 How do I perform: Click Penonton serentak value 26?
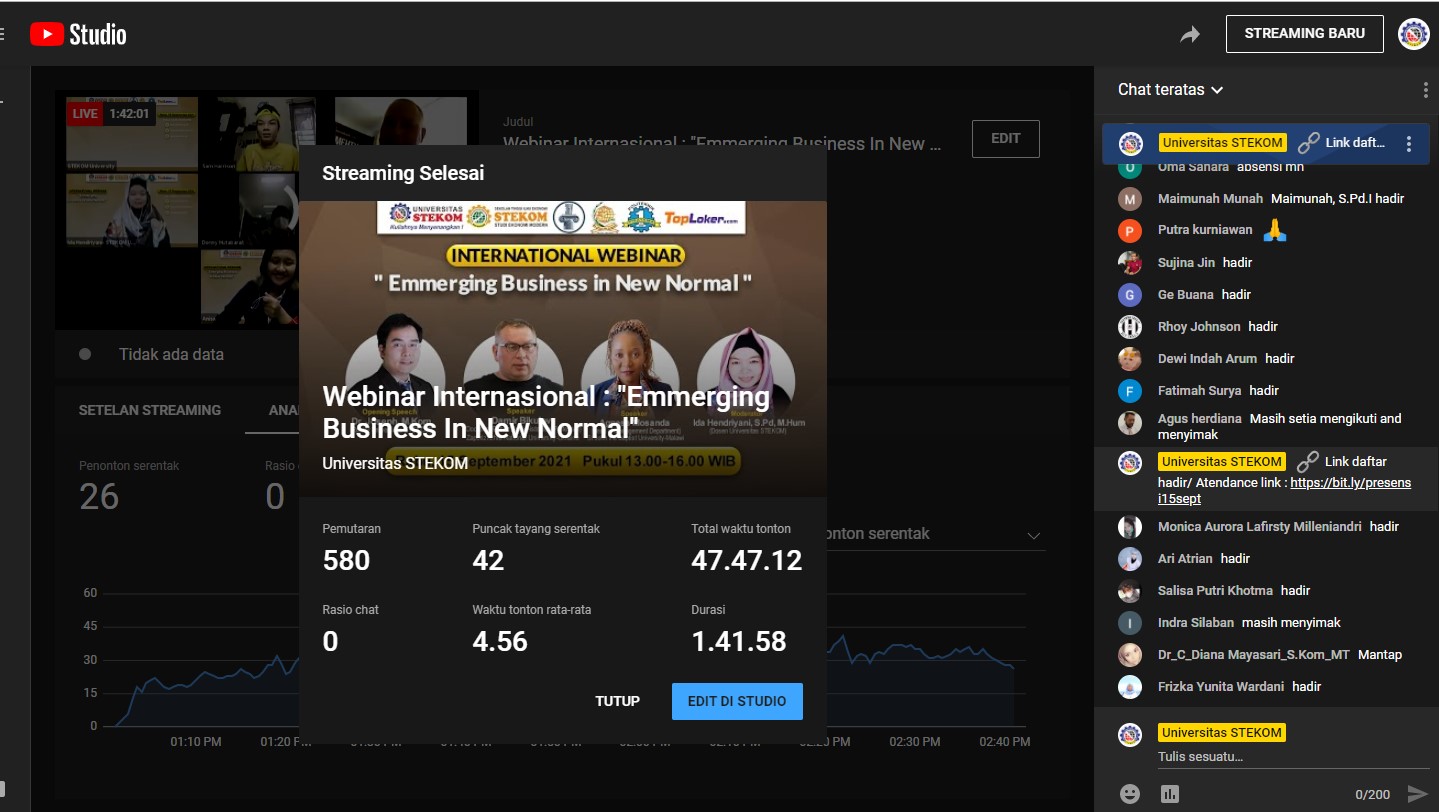(99, 497)
